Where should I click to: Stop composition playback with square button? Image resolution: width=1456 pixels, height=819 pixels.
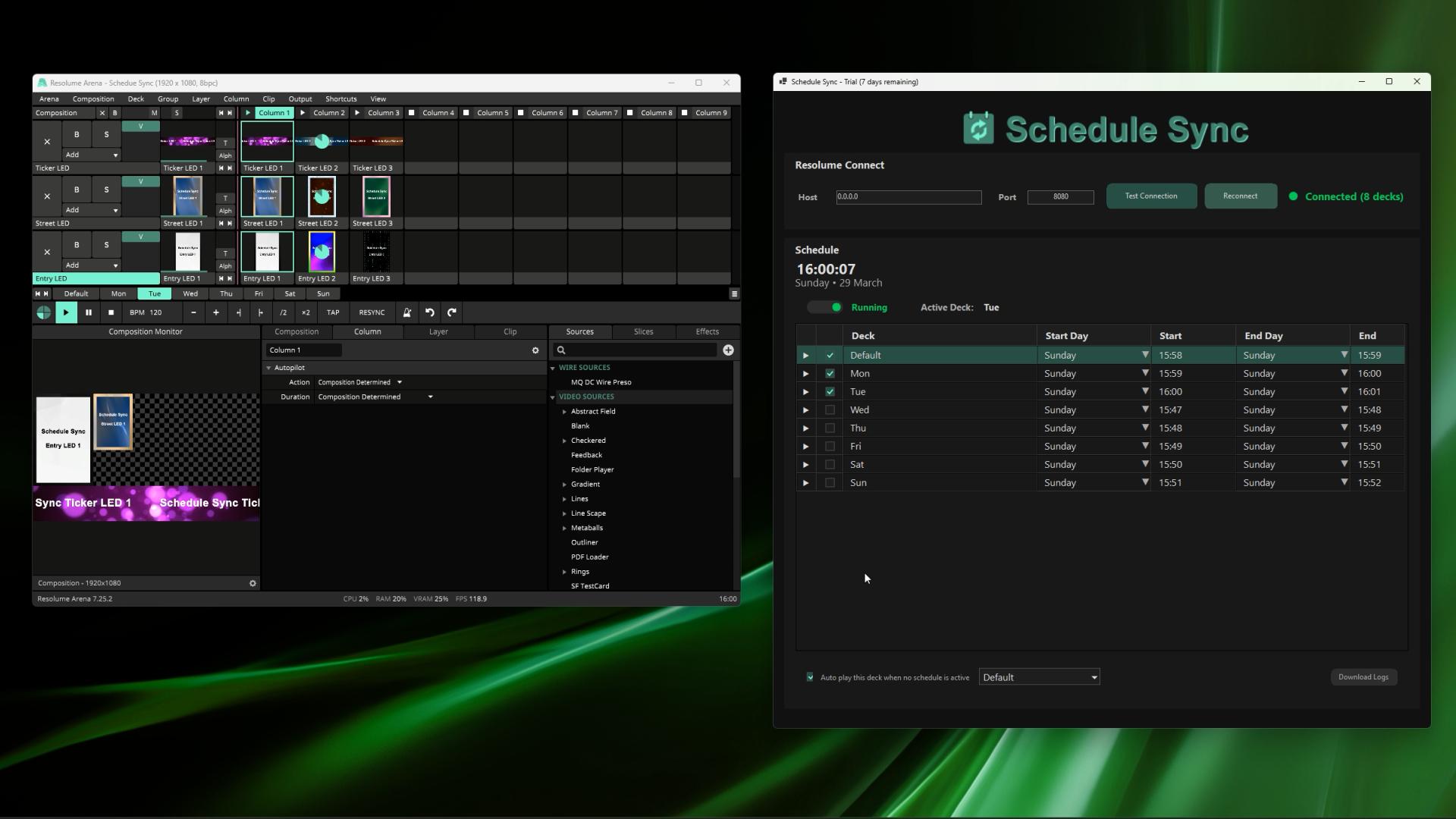click(111, 312)
